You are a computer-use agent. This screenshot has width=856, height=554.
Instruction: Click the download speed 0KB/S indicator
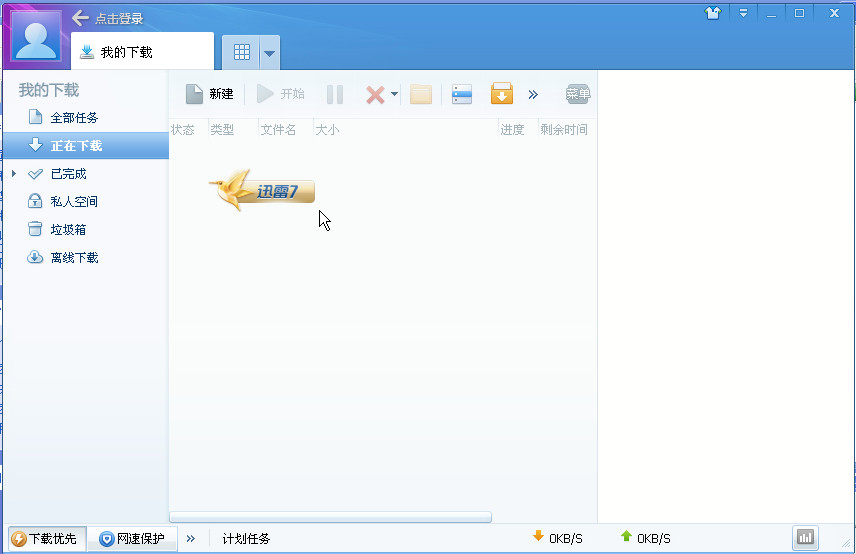[557, 538]
